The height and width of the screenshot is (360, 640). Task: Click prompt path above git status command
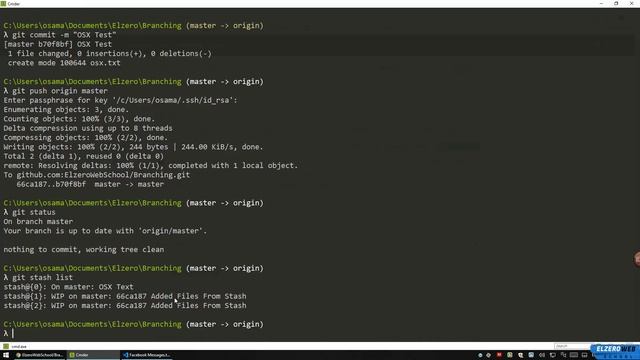click(133, 203)
